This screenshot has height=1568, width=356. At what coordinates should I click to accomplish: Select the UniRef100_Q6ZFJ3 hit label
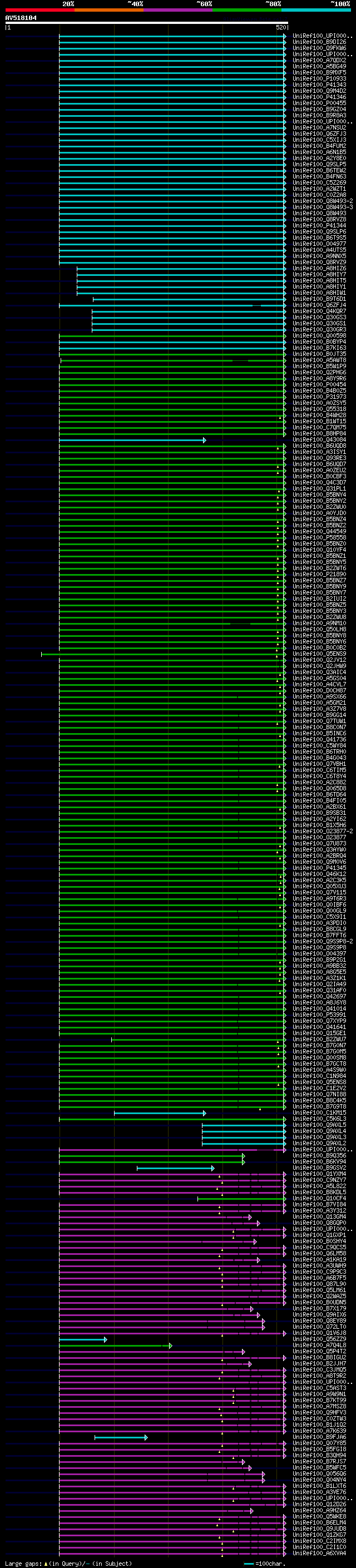click(x=319, y=135)
